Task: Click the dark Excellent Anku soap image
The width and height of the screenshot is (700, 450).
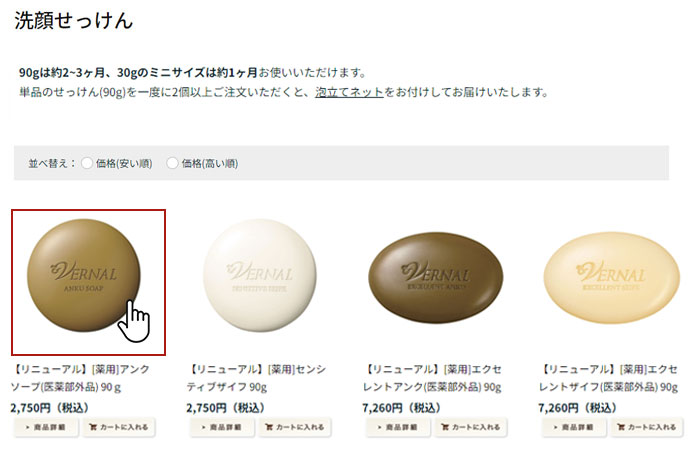Action: point(436,277)
